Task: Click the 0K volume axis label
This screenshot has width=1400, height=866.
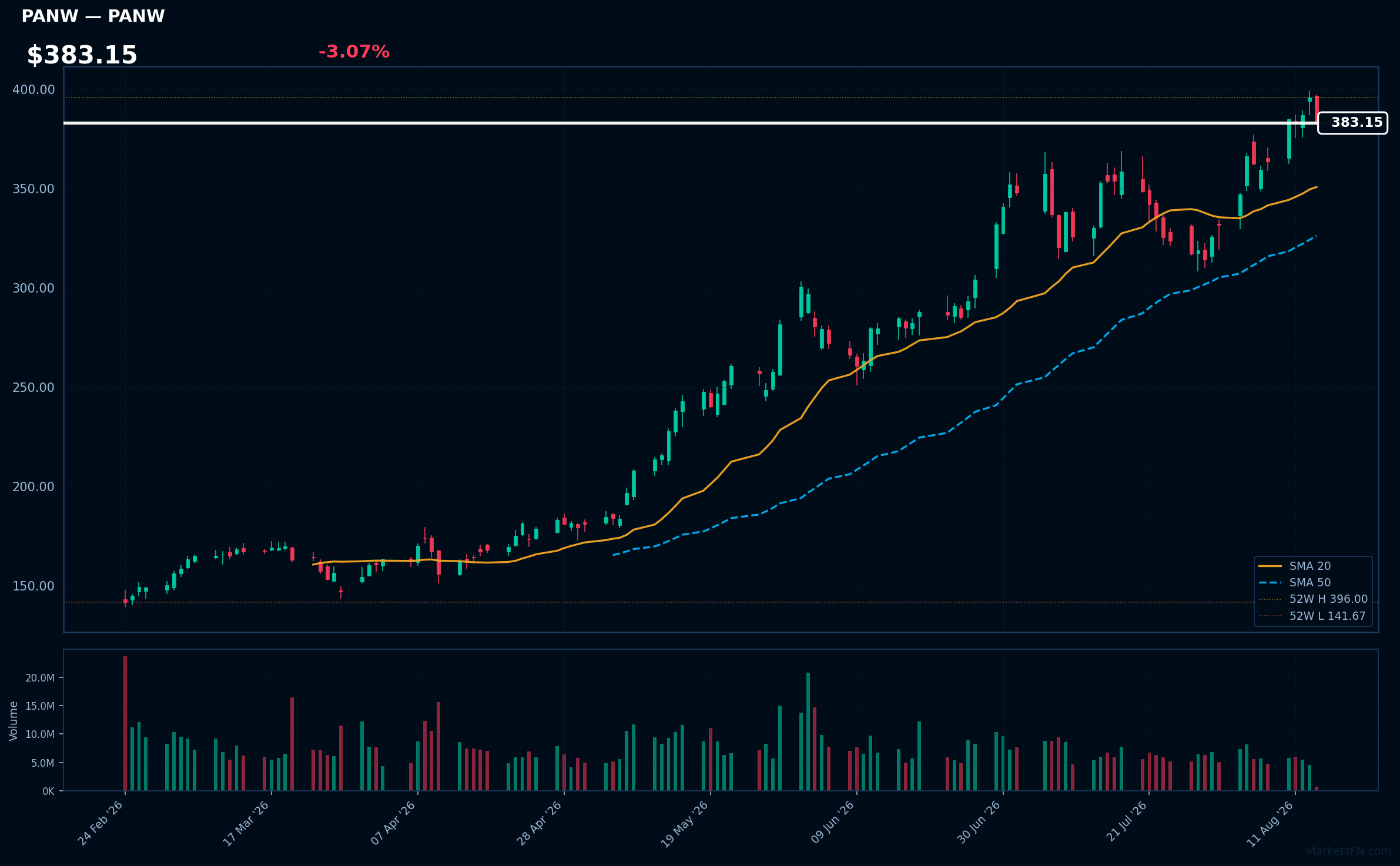Action: coord(48,791)
